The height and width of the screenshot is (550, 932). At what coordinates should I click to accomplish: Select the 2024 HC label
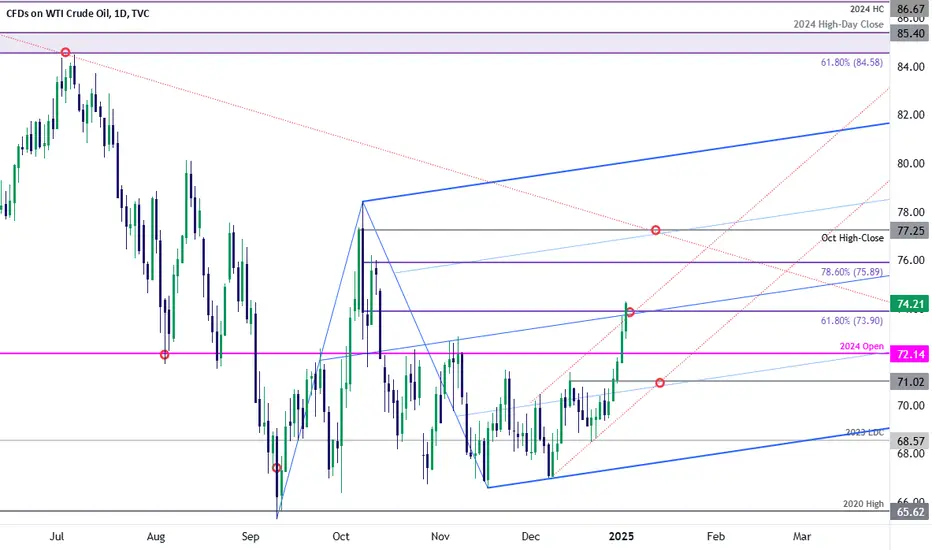pos(867,9)
